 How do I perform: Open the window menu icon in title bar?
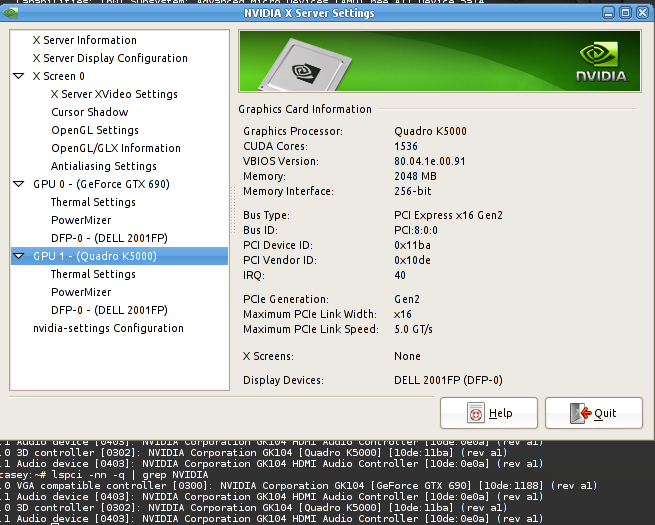click(15, 13)
